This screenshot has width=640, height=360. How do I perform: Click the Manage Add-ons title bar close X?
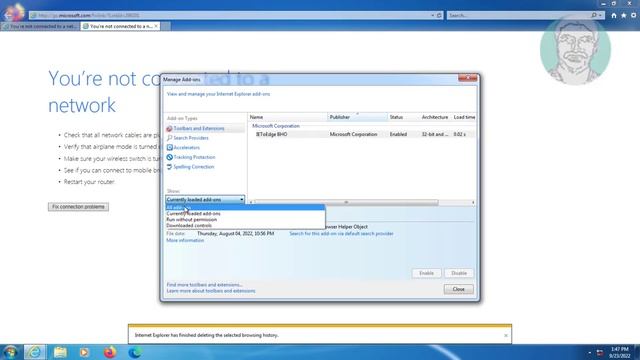[x=468, y=78]
